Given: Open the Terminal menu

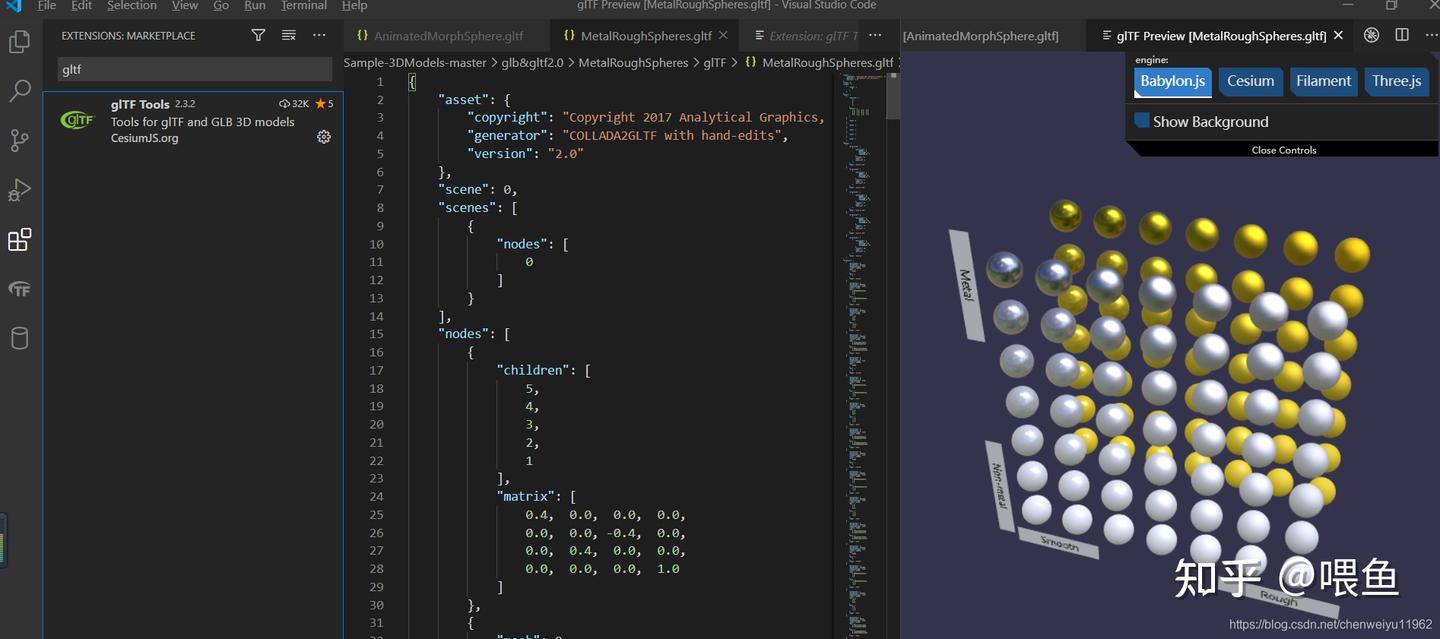Looking at the screenshot, I should (304, 6).
